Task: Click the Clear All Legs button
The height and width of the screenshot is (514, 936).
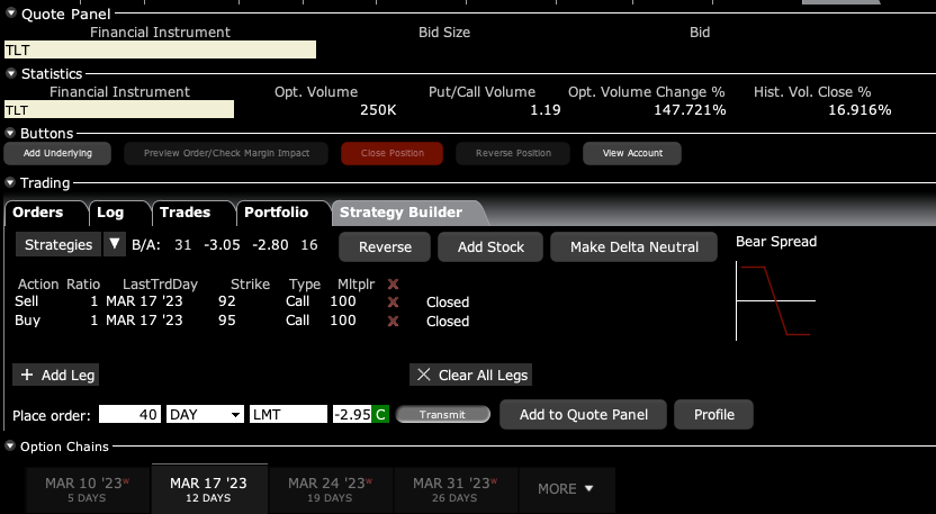Action: tap(471, 375)
